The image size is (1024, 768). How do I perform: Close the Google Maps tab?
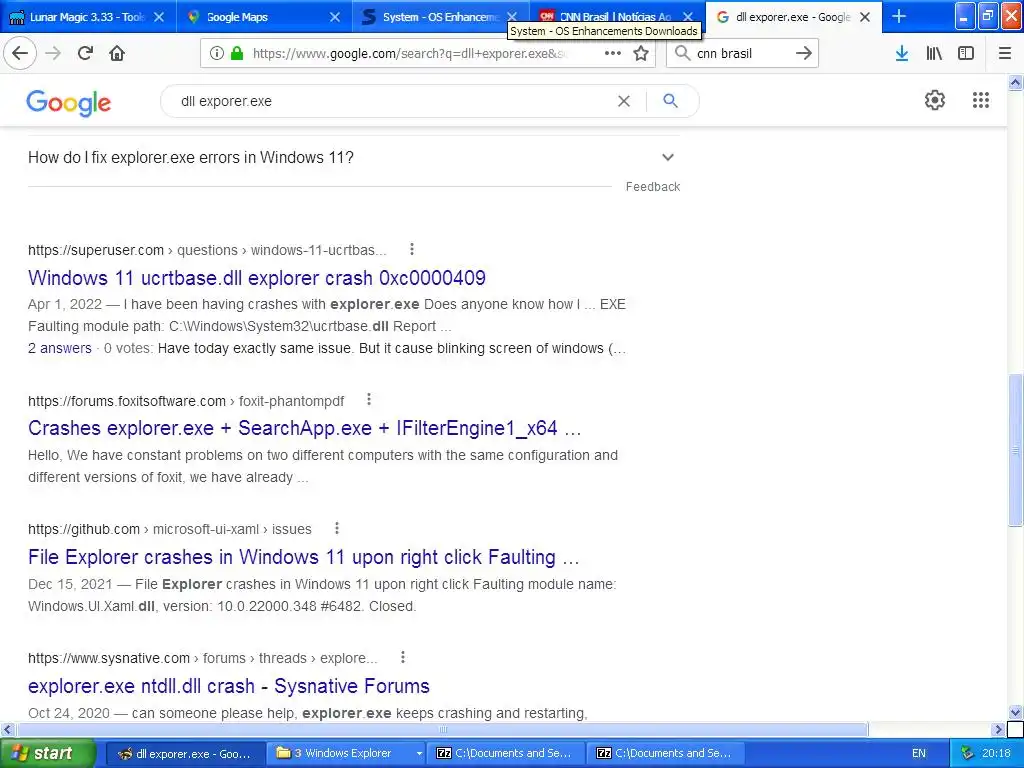(x=334, y=17)
